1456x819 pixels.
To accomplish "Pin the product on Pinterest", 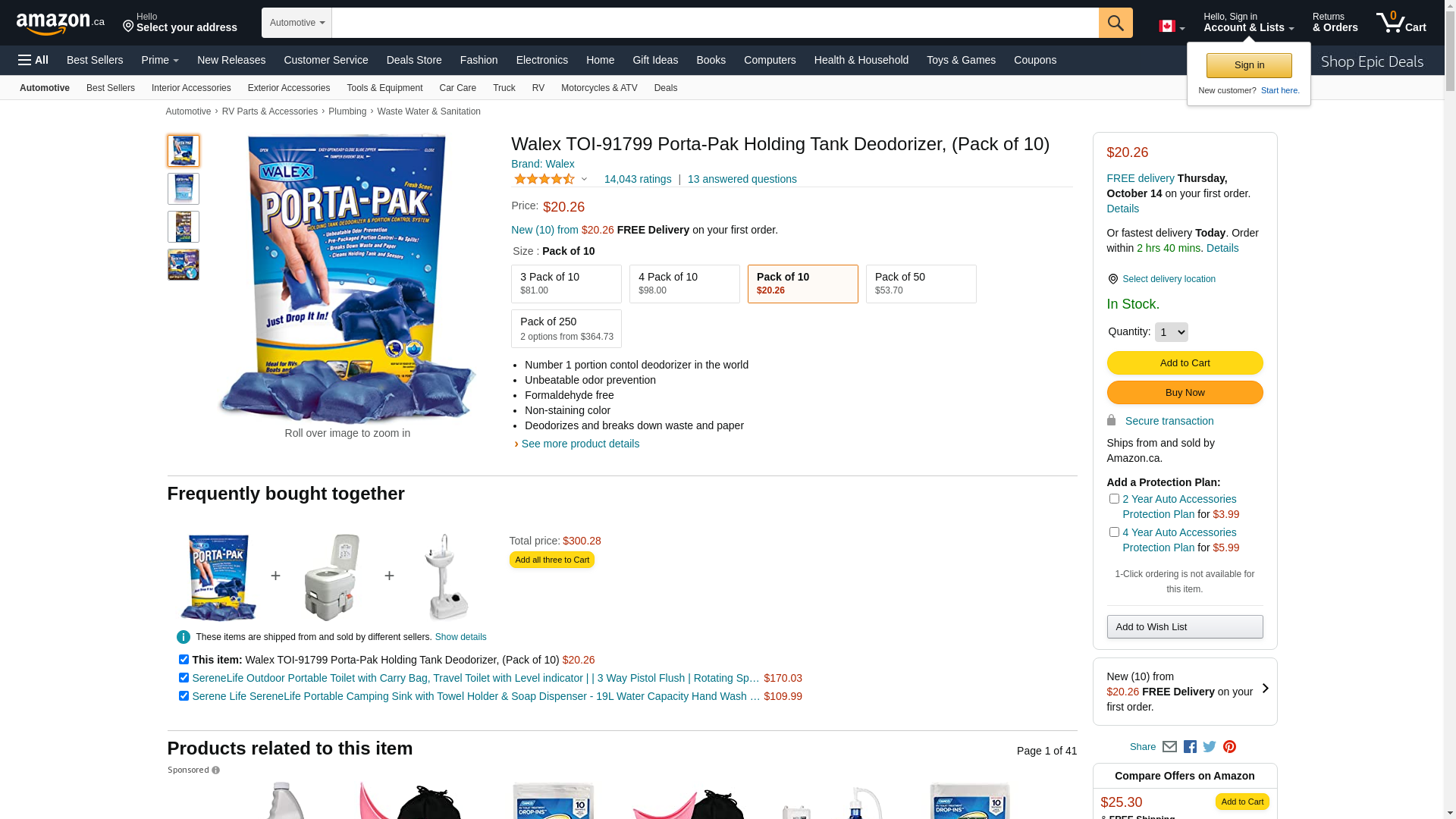I will 1229,747.
